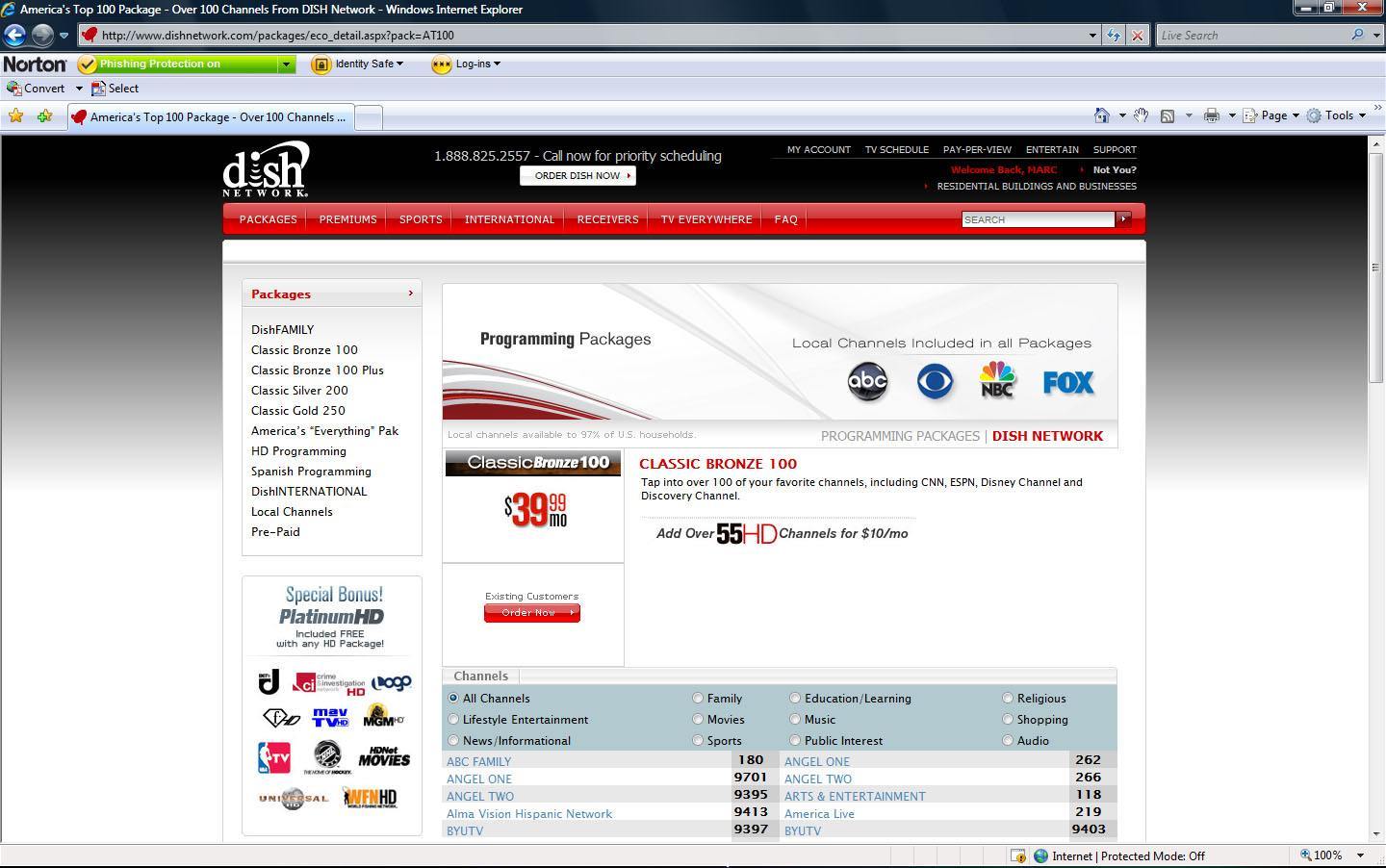Viewport: 1386px width, 868px height.
Task: Click the Dish Network logo
Action: (266, 169)
